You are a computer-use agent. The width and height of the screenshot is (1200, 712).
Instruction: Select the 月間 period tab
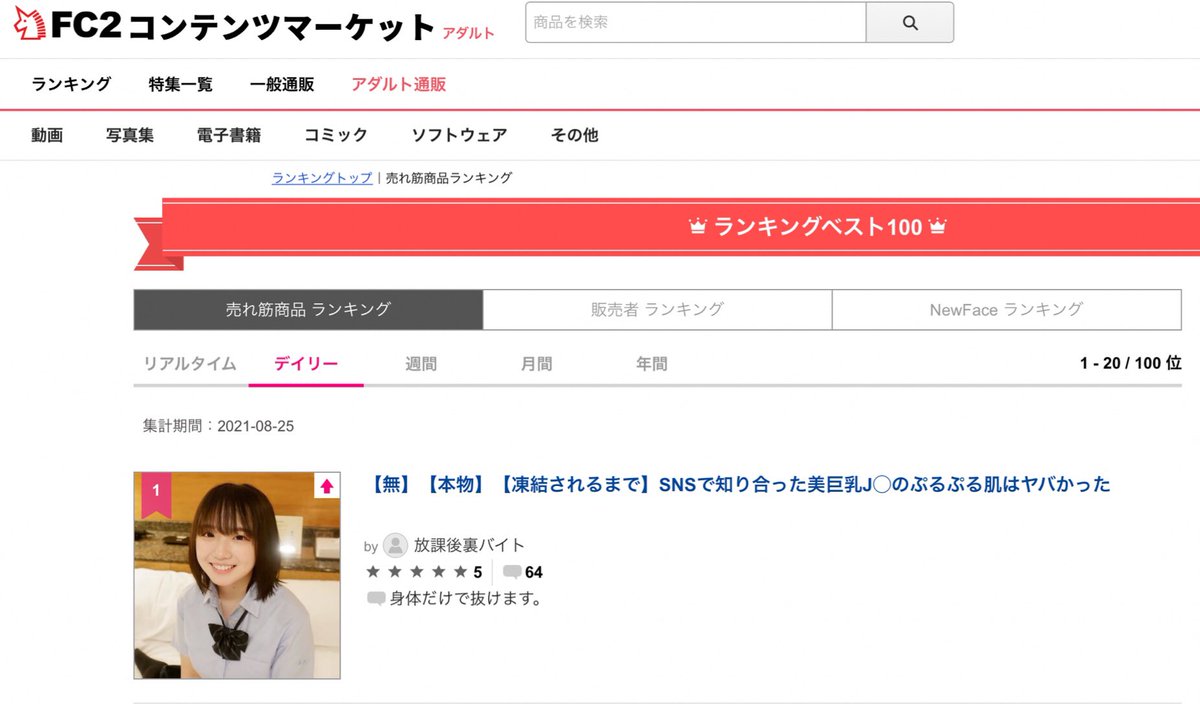537,364
